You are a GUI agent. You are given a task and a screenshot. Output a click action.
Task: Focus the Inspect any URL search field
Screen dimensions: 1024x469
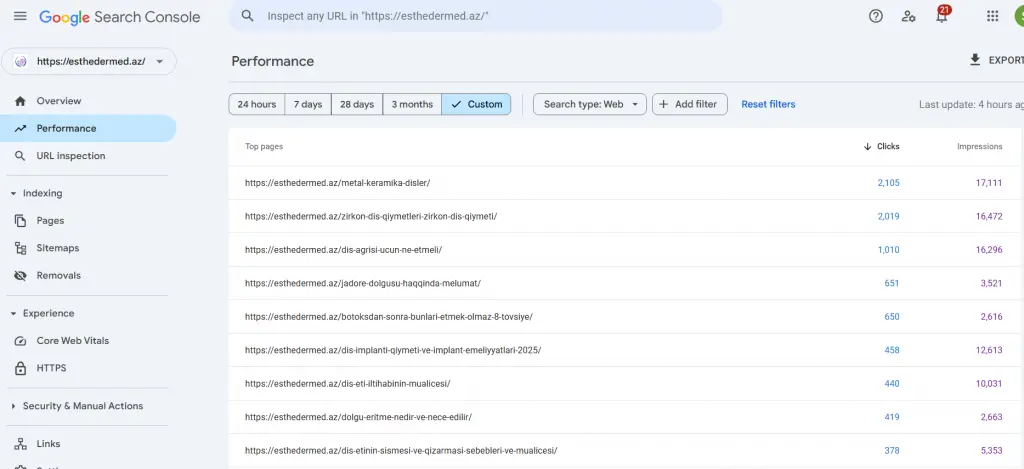(x=475, y=16)
